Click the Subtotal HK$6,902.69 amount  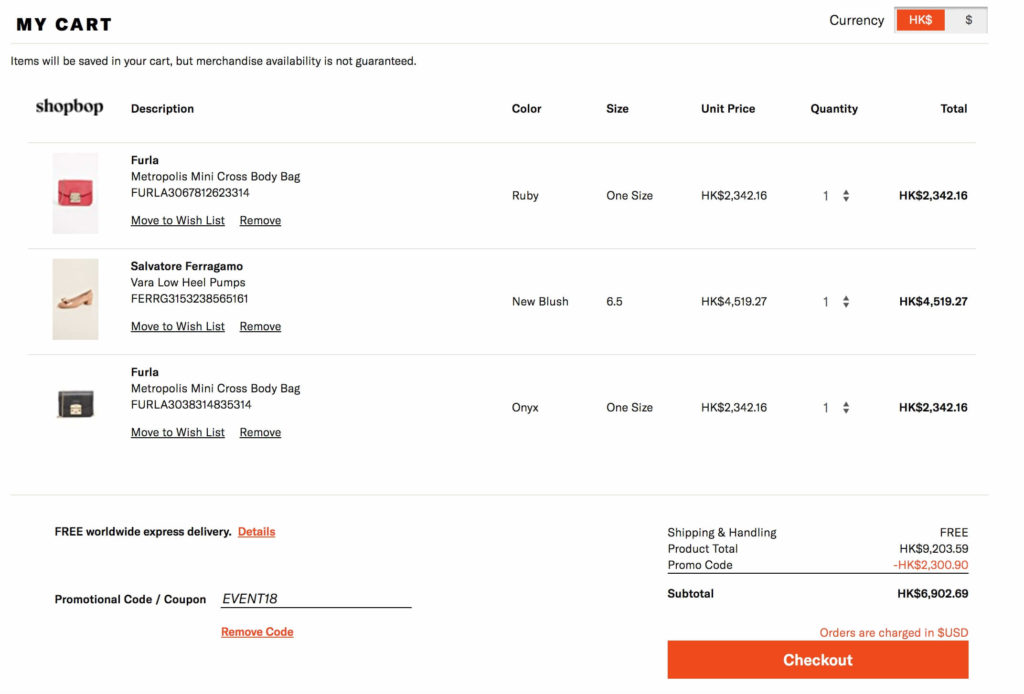tap(933, 593)
